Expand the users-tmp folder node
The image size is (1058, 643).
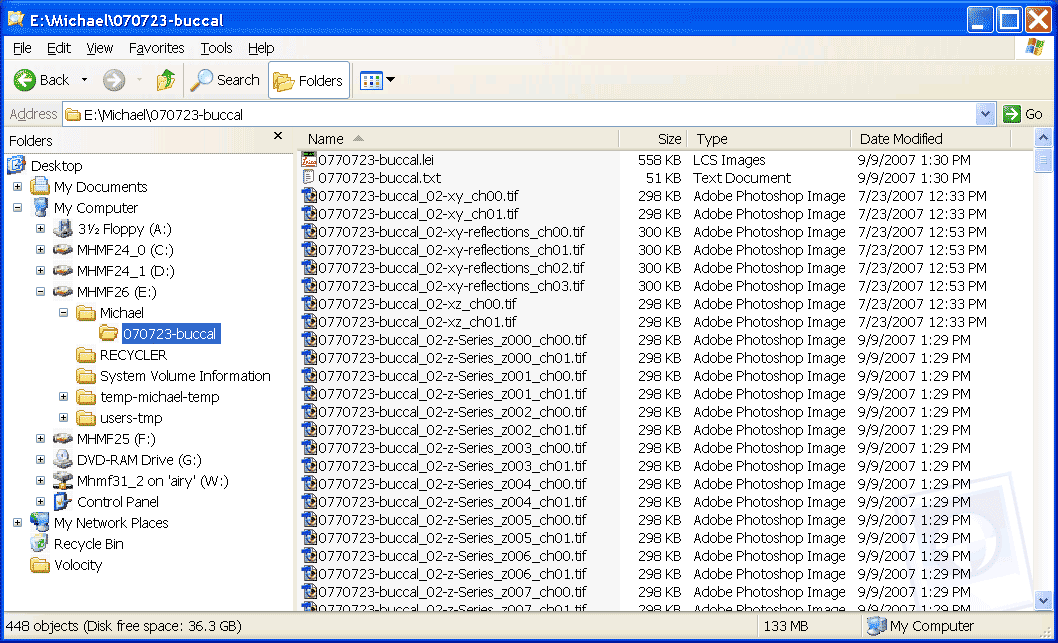(x=63, y=418)
